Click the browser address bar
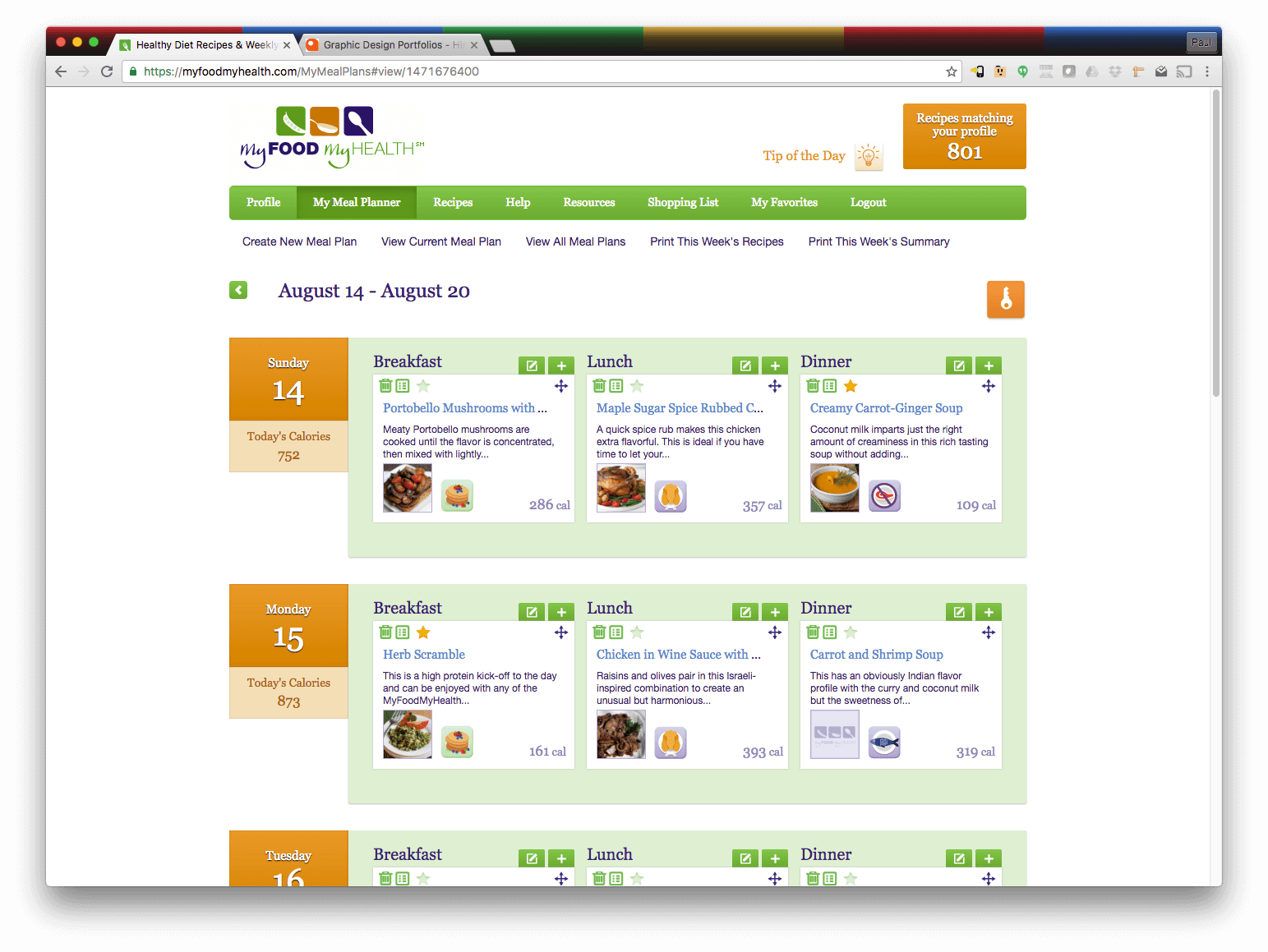The height and width of the screenshot is (952, 1268). [x=542, y=71]
